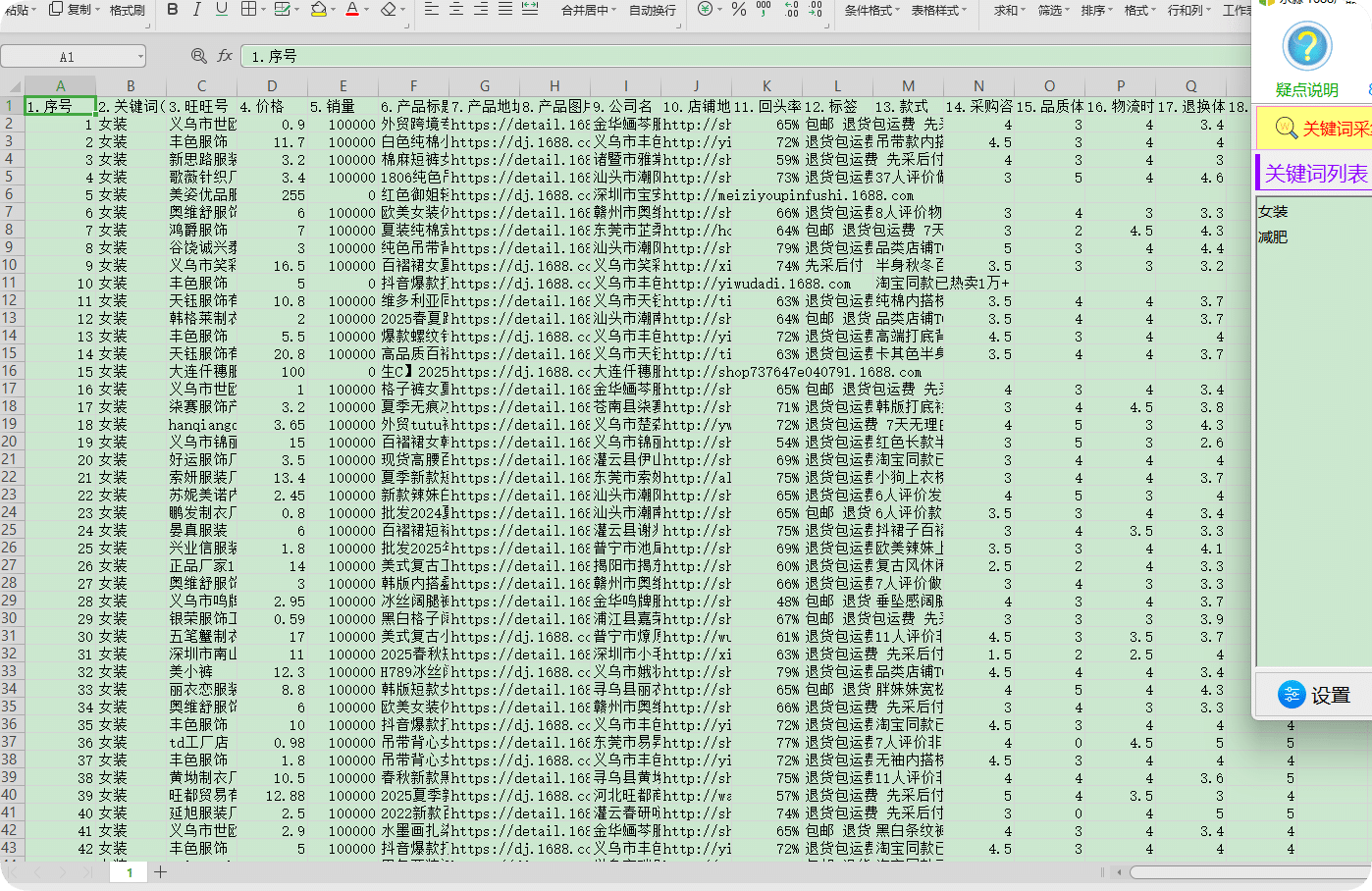Viewport: 1372px width, 891px height.
Task: Apply cell borders with the border icon
Action: (248, 10)
